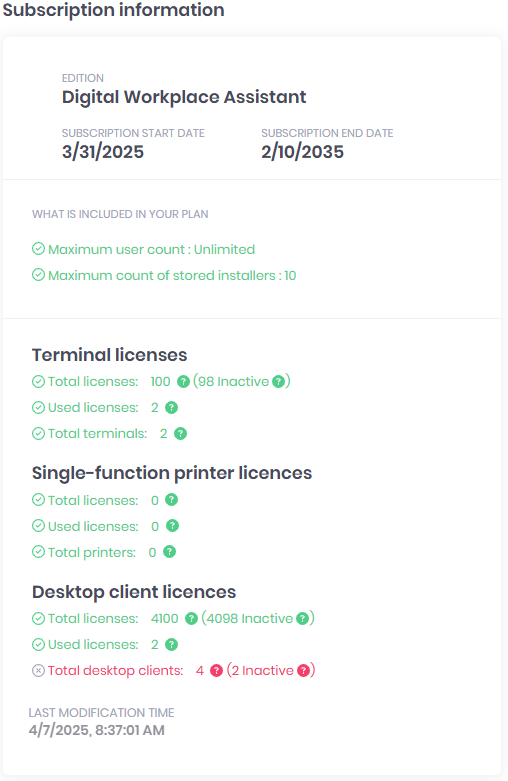This screenshot has height=781, width=508.
Task: Click help icon beside 98 Inactive
Action: pyautogui.click(x=279, y=382)
